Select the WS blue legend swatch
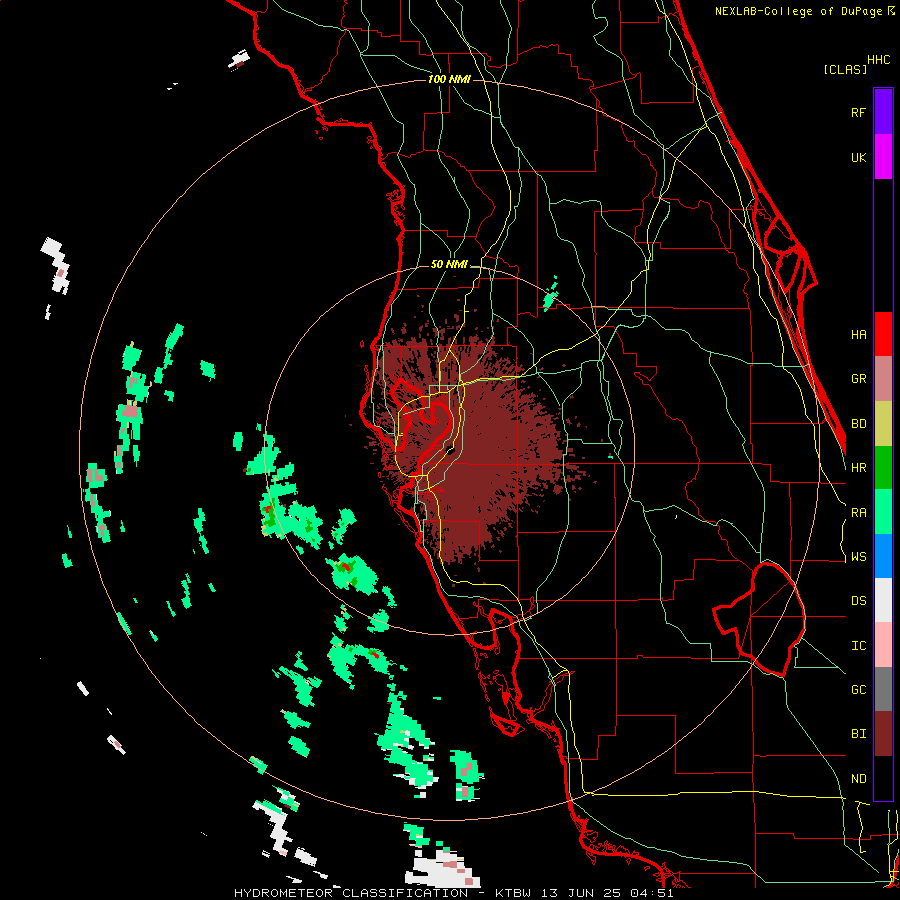Image resolution: width=900 pixels, height=900 pixels. click(x=883, y=556)
